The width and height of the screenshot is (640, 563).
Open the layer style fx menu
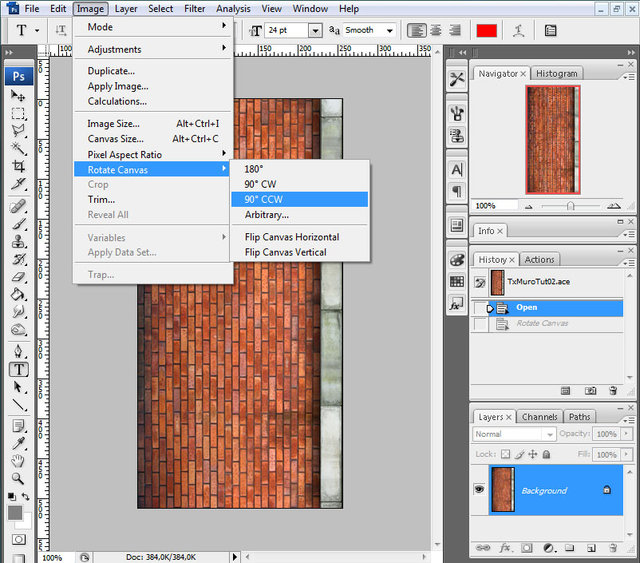click(506, 547)
